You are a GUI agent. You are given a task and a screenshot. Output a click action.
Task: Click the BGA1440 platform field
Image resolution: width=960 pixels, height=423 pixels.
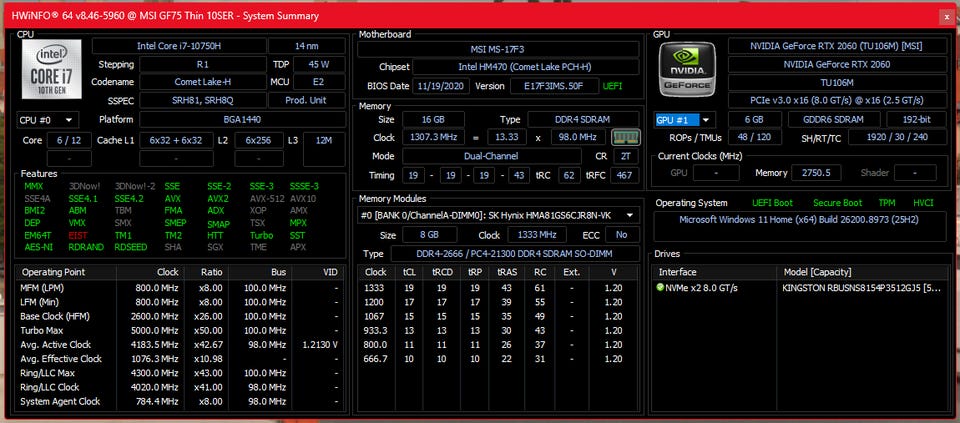(x=242, y=119)
